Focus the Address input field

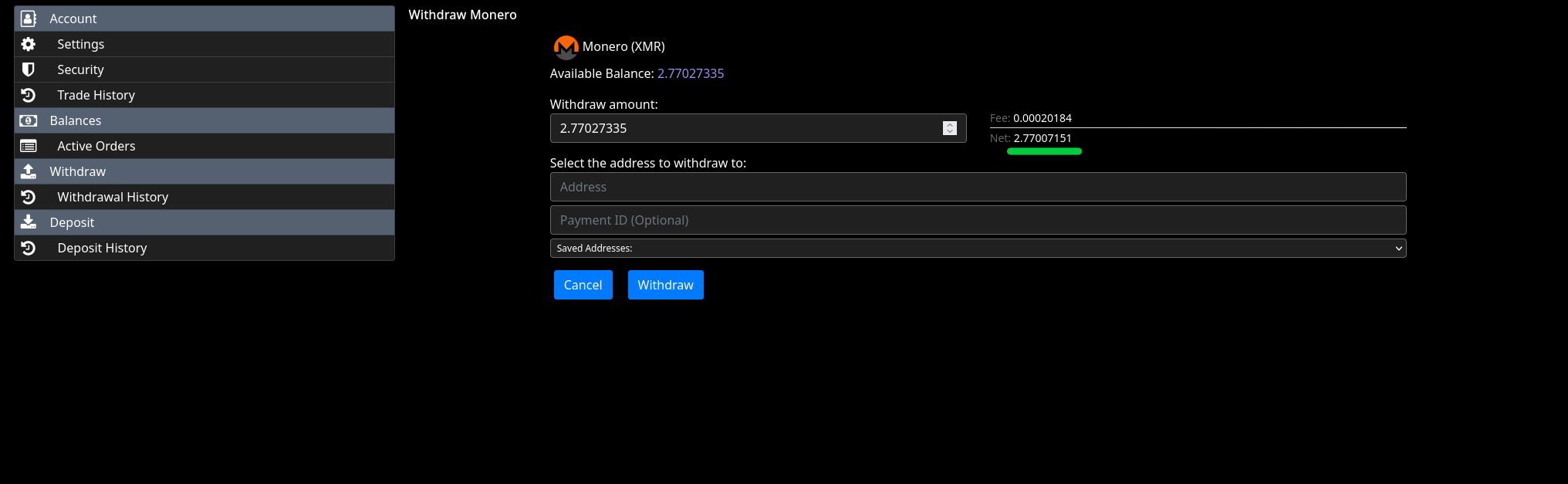(x=978, y=187)
